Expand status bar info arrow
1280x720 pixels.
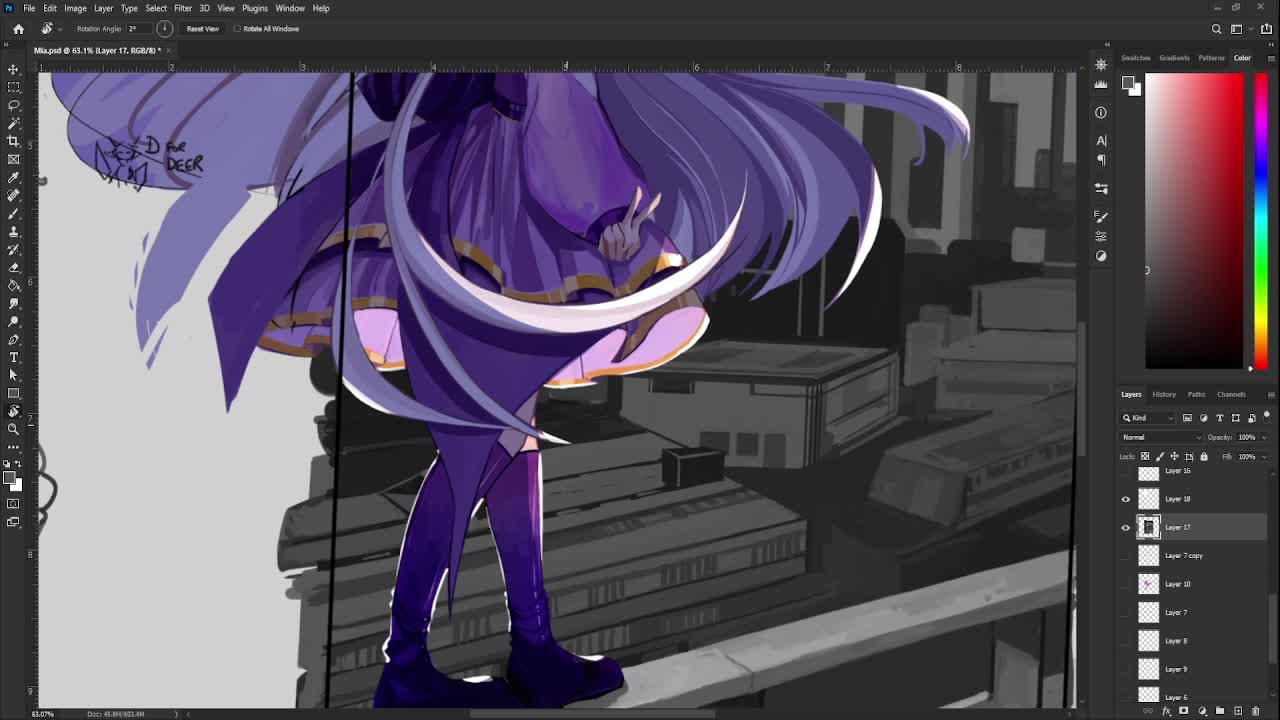tap(177, 714)
